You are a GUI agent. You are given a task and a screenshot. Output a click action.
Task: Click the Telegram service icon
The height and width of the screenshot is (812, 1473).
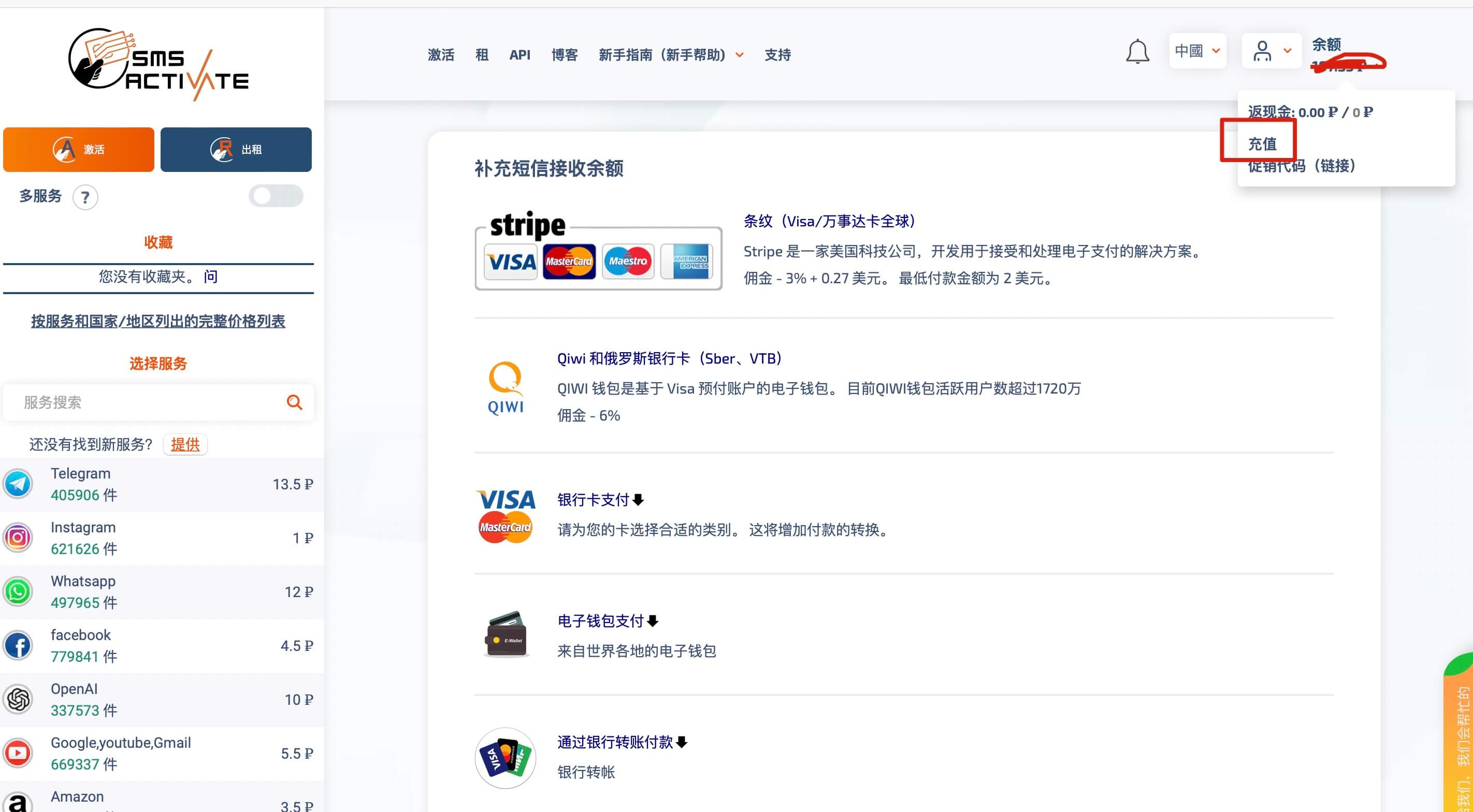tap(18, 484)
